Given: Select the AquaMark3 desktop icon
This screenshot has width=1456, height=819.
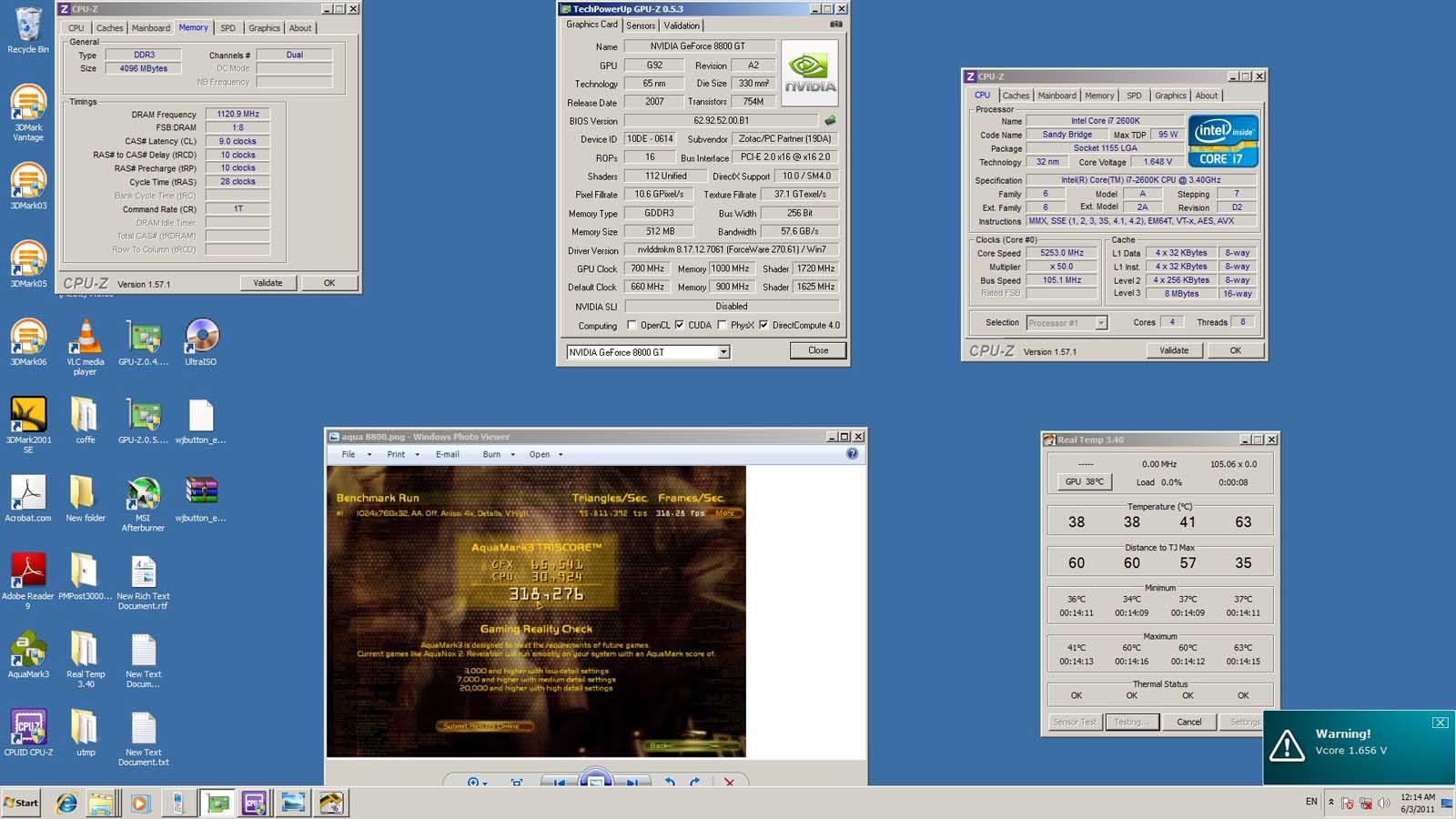Looking at the screenshot, I should coord(28,656).
